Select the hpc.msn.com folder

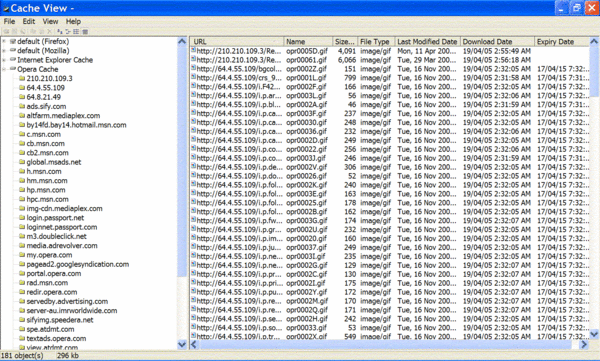click(x=47, y=199)
